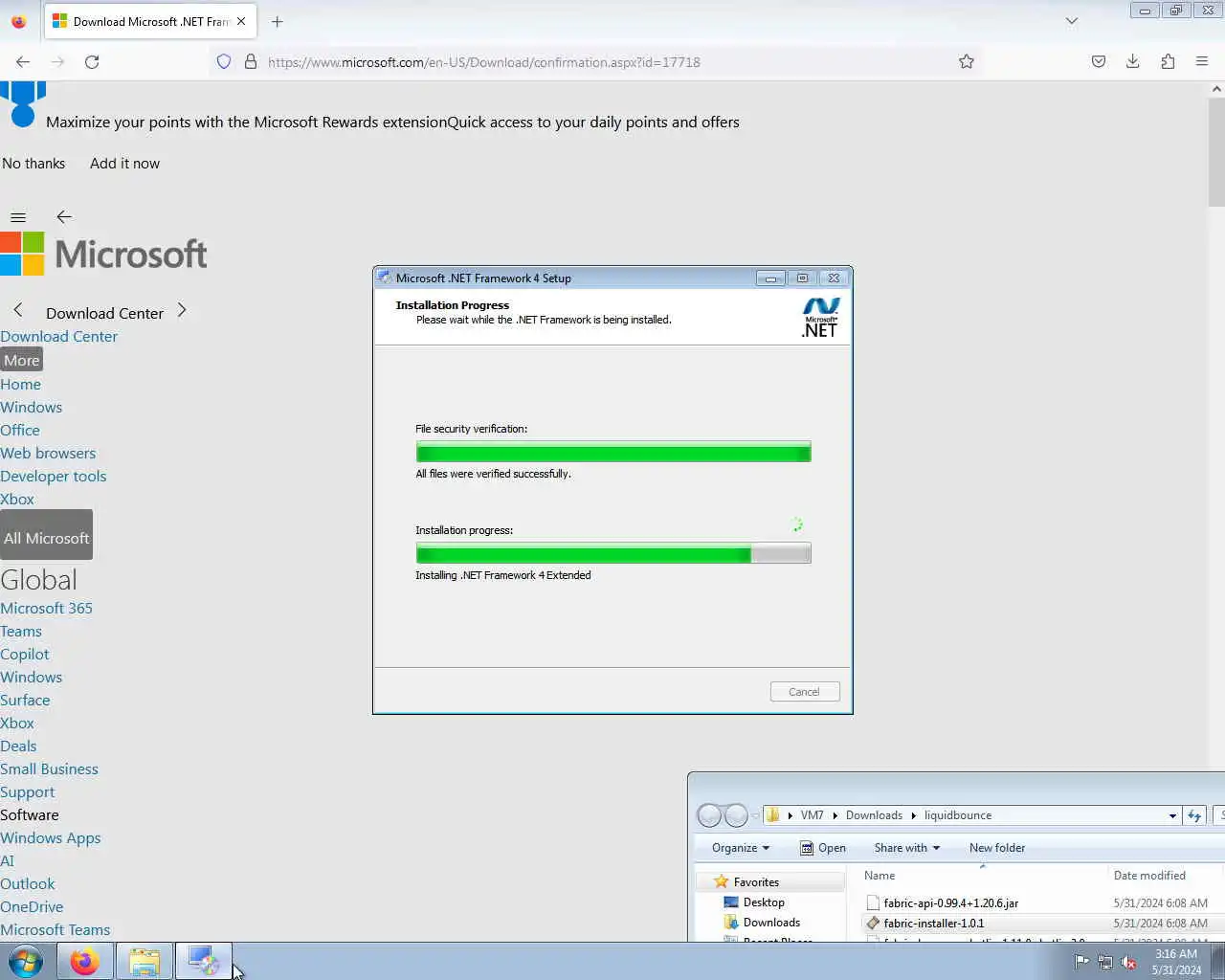Open the Windows Apps link

click(x=50, y=838)
